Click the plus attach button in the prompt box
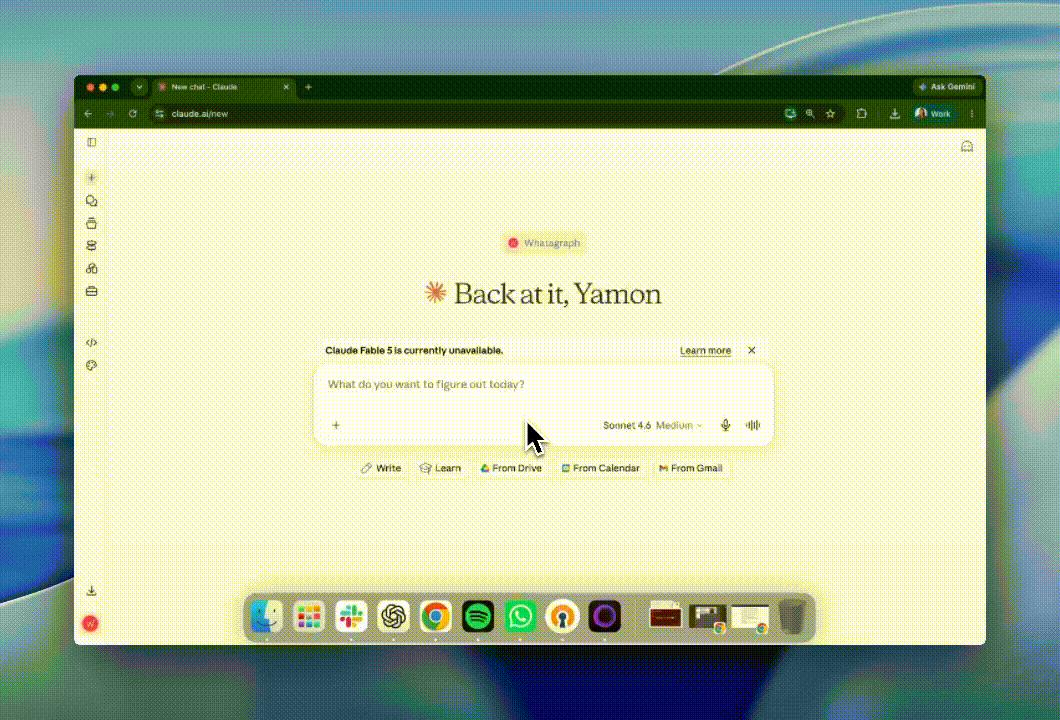The width and height of the screenshot is (1060, 720). click(x=336, y=425)
